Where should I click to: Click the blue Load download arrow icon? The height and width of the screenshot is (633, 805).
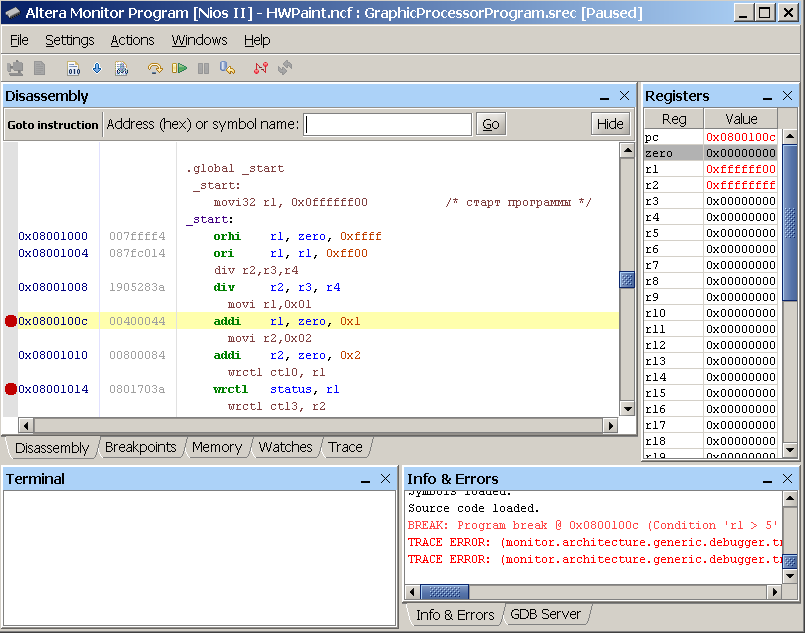tap(97, 68)
